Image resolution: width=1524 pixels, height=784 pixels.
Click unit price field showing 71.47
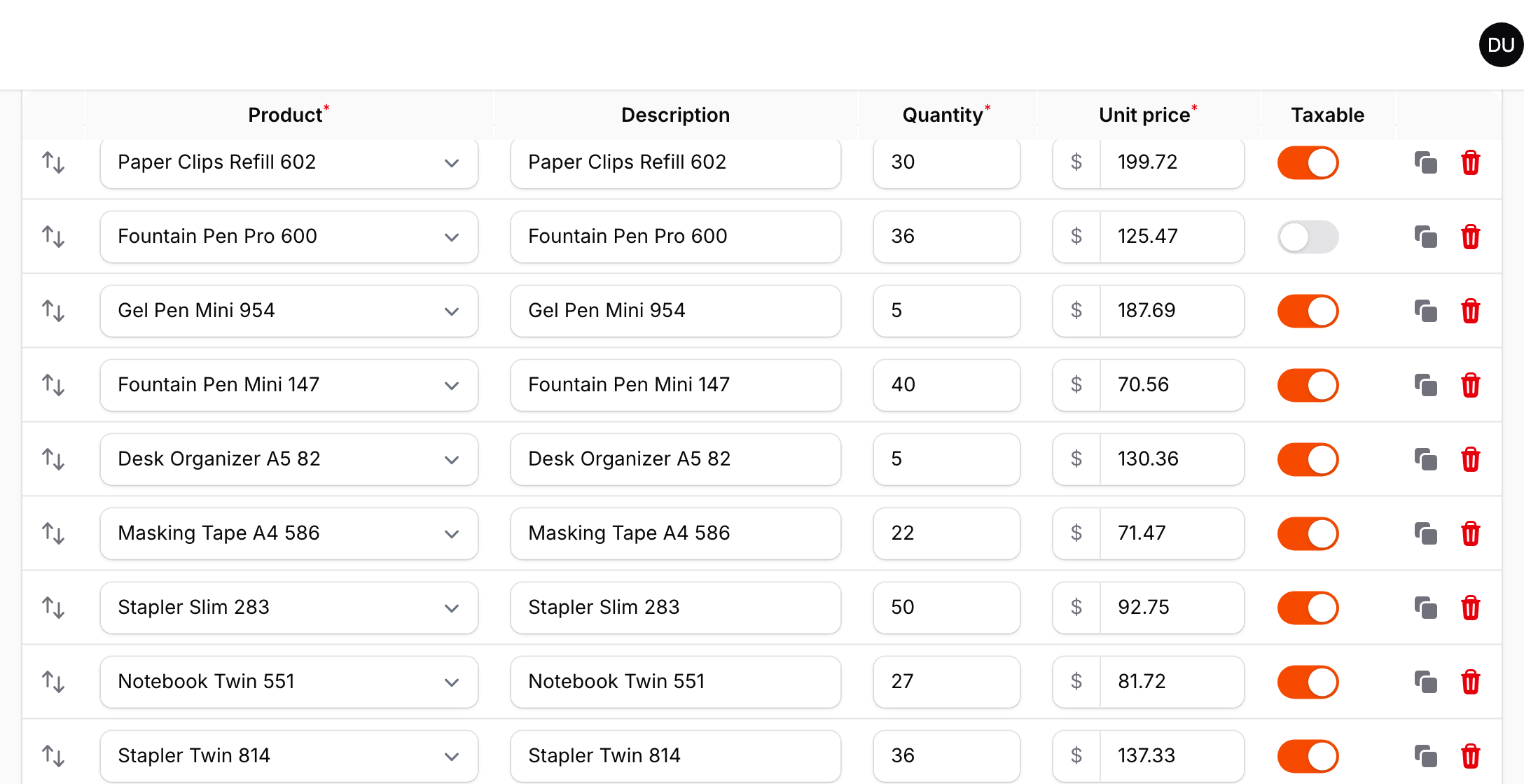coord(1172,533)
